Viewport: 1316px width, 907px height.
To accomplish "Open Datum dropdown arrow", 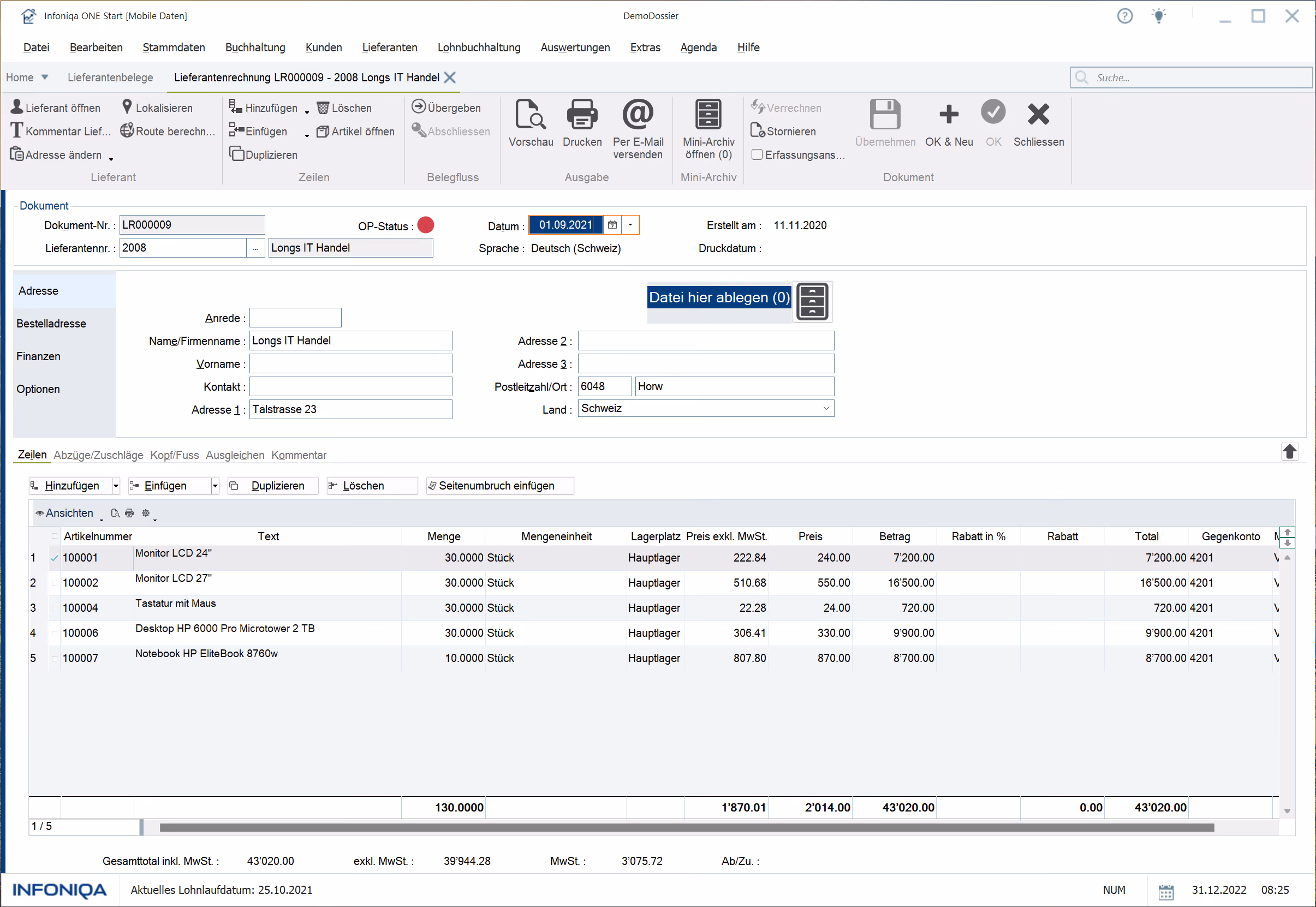I will (x=630, y=225).
